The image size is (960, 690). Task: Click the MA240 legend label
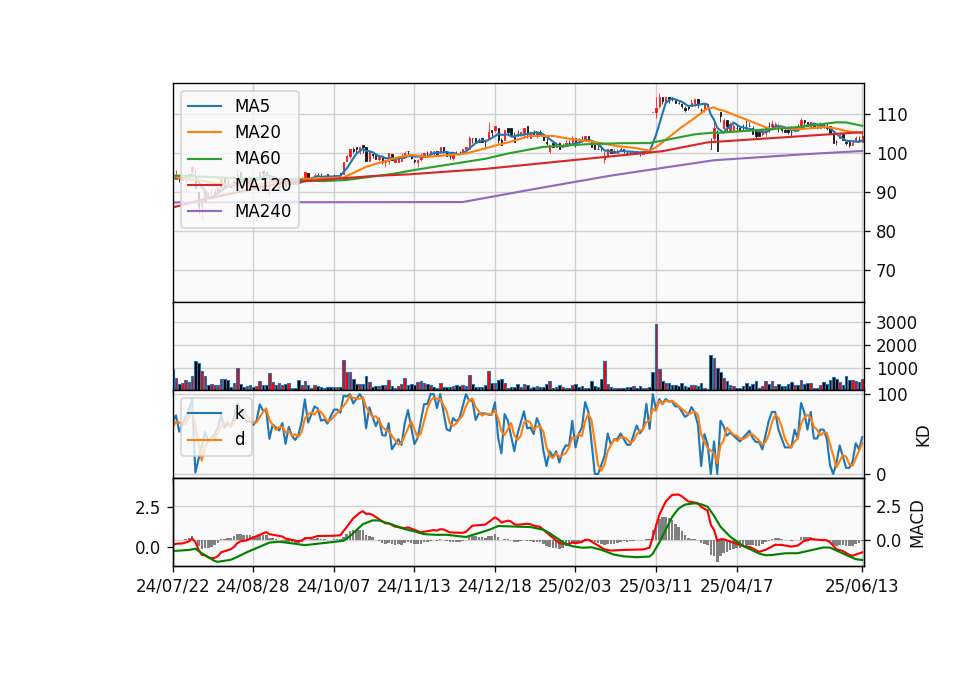click(x=263, y=211)
